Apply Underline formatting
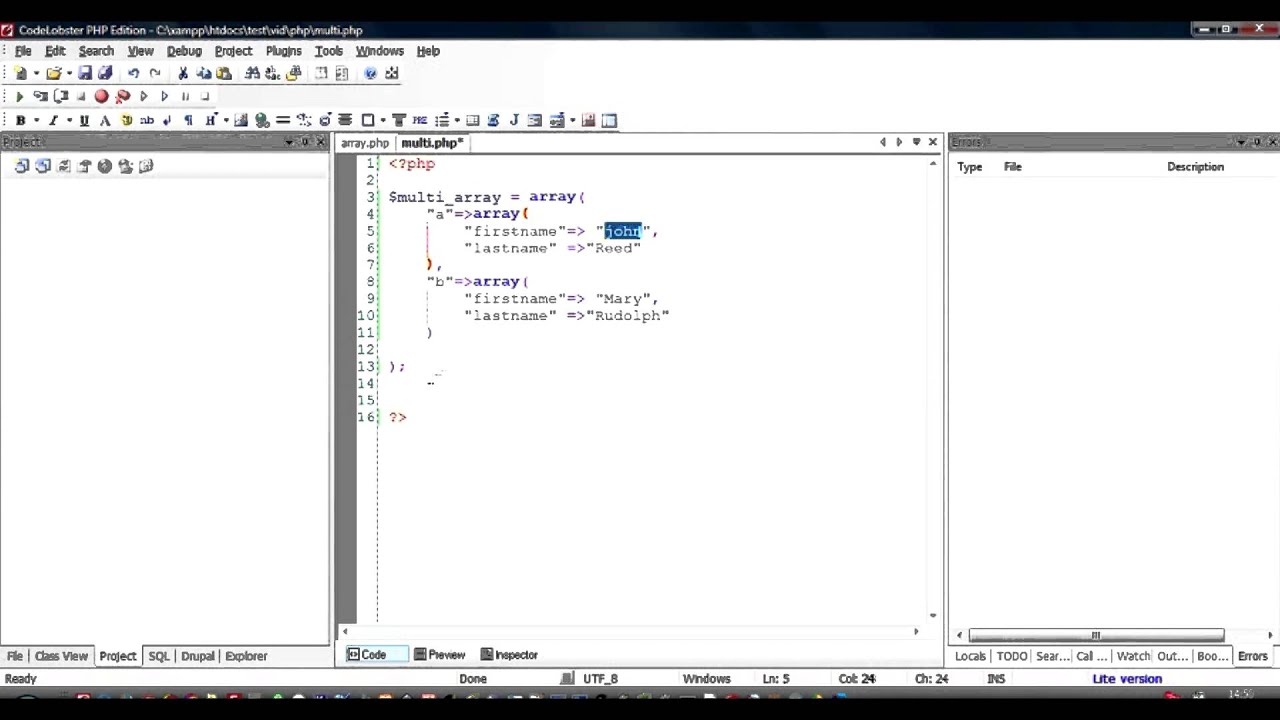1280x720 pixels. point(84,120)
